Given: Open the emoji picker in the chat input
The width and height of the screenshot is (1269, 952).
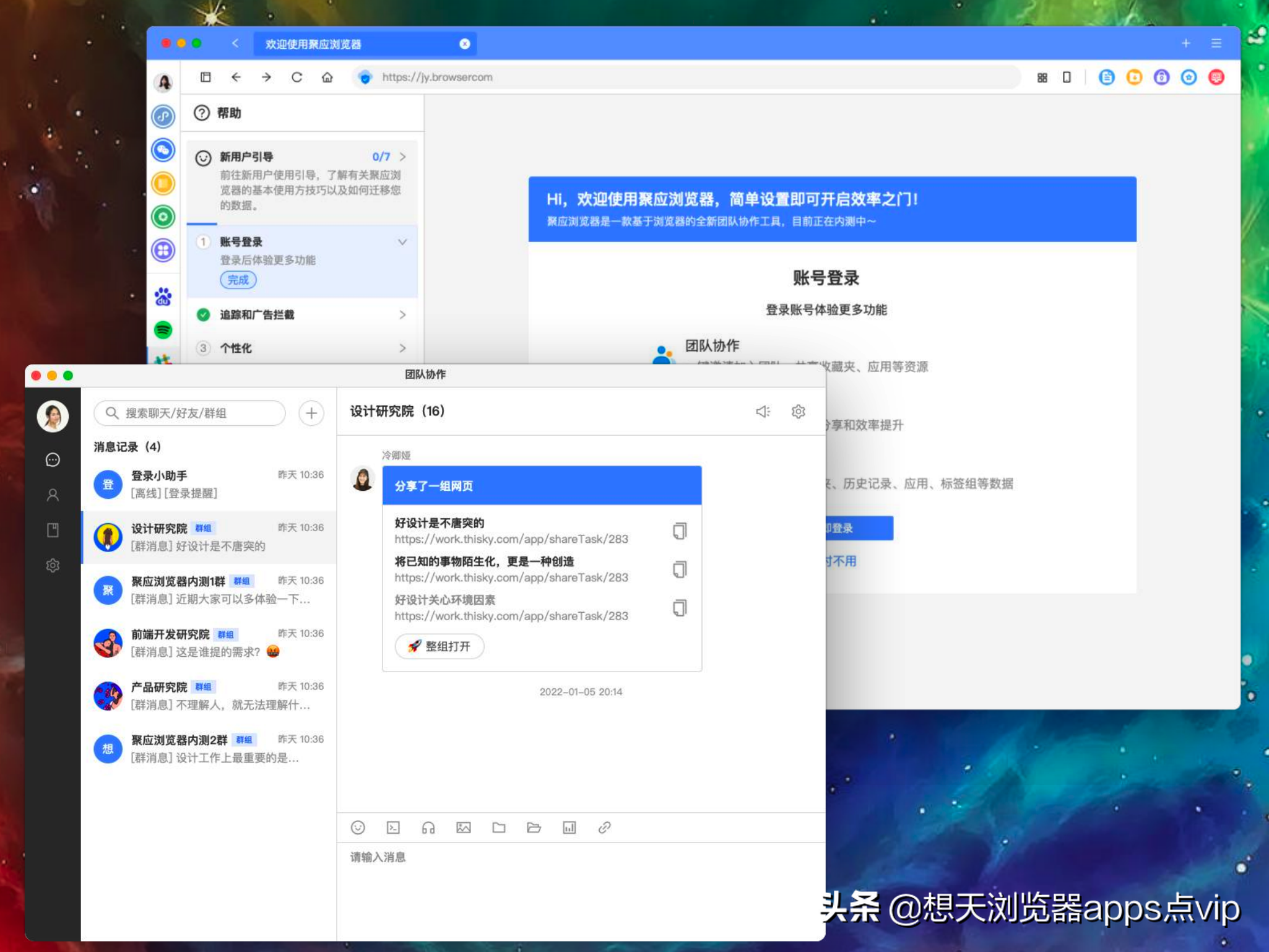Looking at the screenshot, I should [358, 828].
